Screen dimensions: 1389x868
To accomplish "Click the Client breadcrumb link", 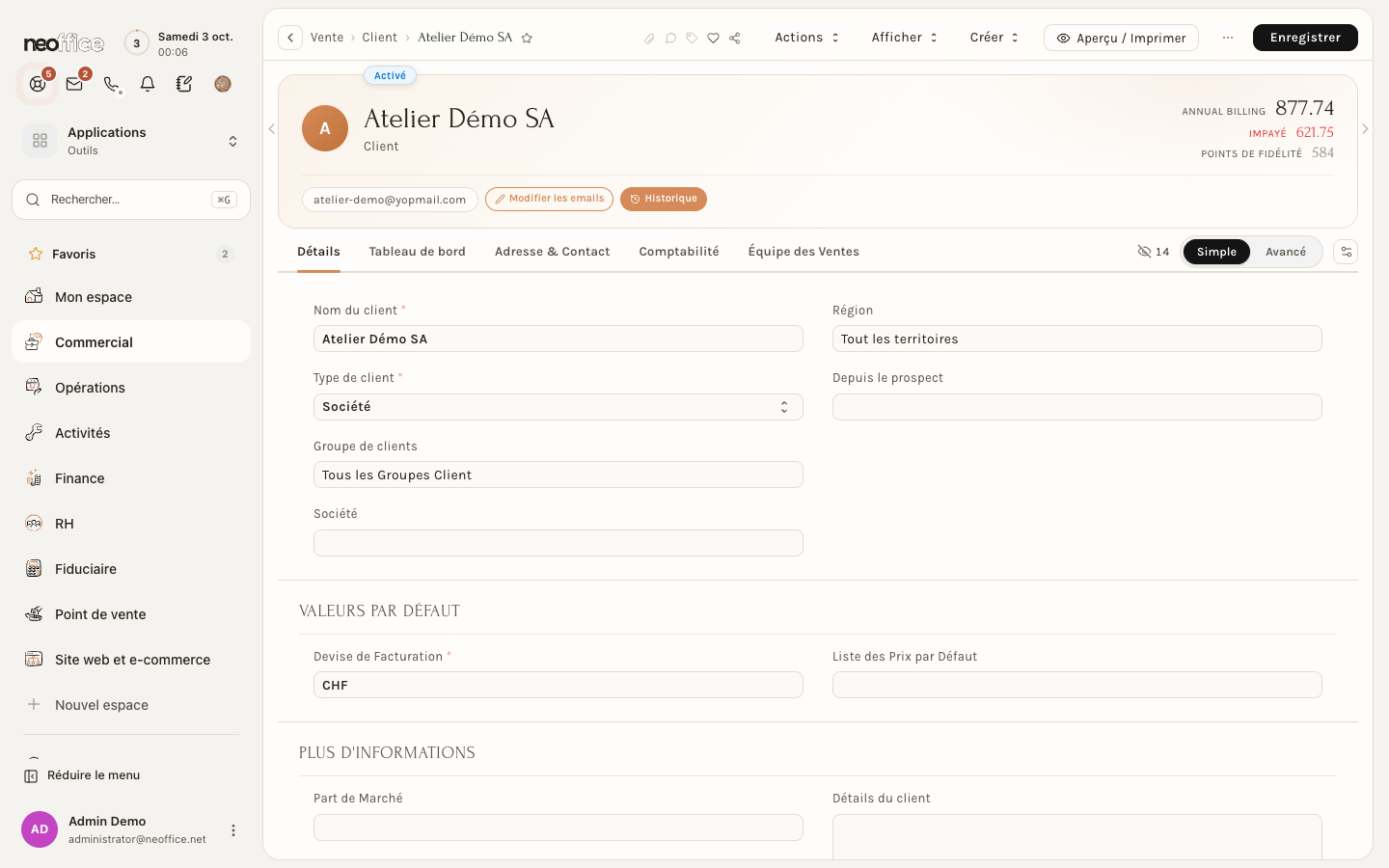I will pyautogui.click(x=379, y=38).
